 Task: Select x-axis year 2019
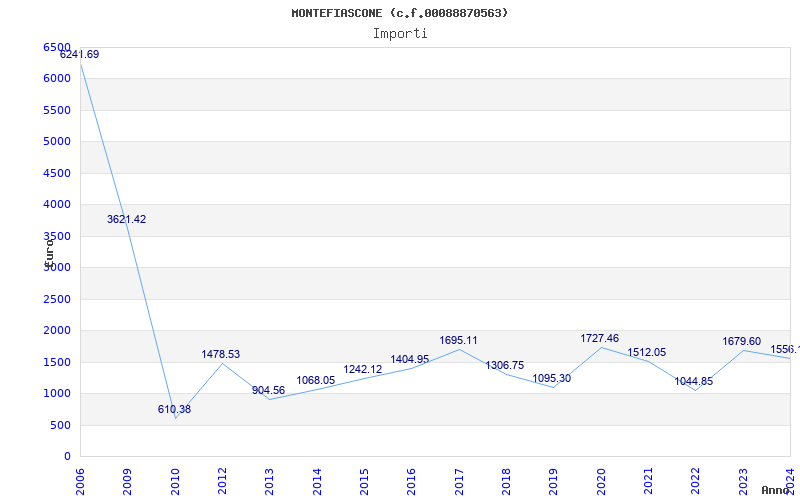554,482
